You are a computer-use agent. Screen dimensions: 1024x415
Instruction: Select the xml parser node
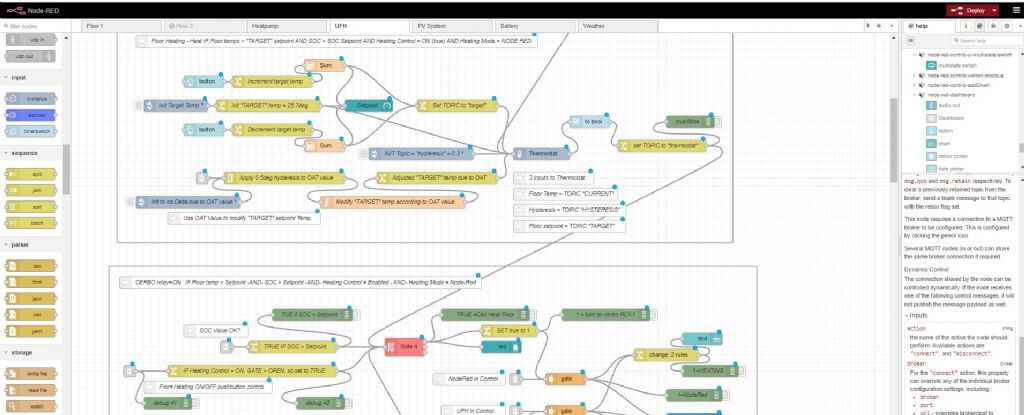pos(31,314)
